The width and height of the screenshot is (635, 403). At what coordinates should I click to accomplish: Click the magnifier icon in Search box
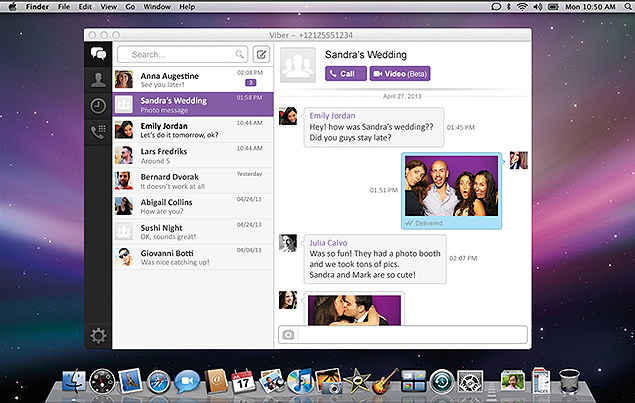click(x=239, y=54)
